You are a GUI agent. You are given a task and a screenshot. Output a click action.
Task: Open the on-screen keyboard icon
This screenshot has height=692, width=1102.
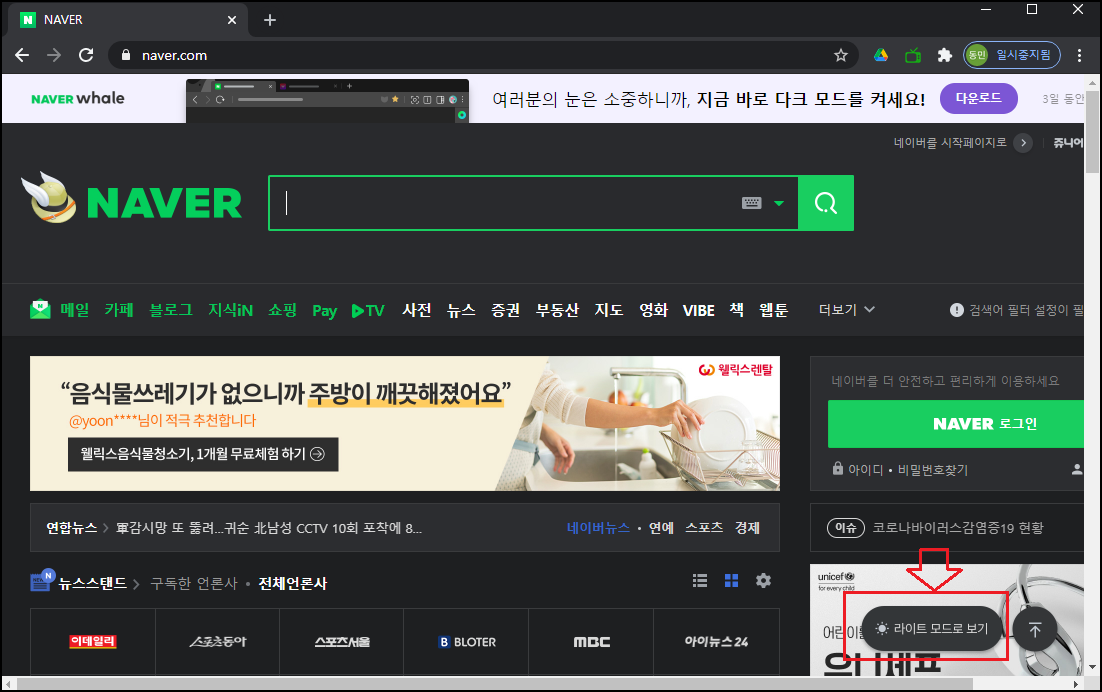point(751,203)
